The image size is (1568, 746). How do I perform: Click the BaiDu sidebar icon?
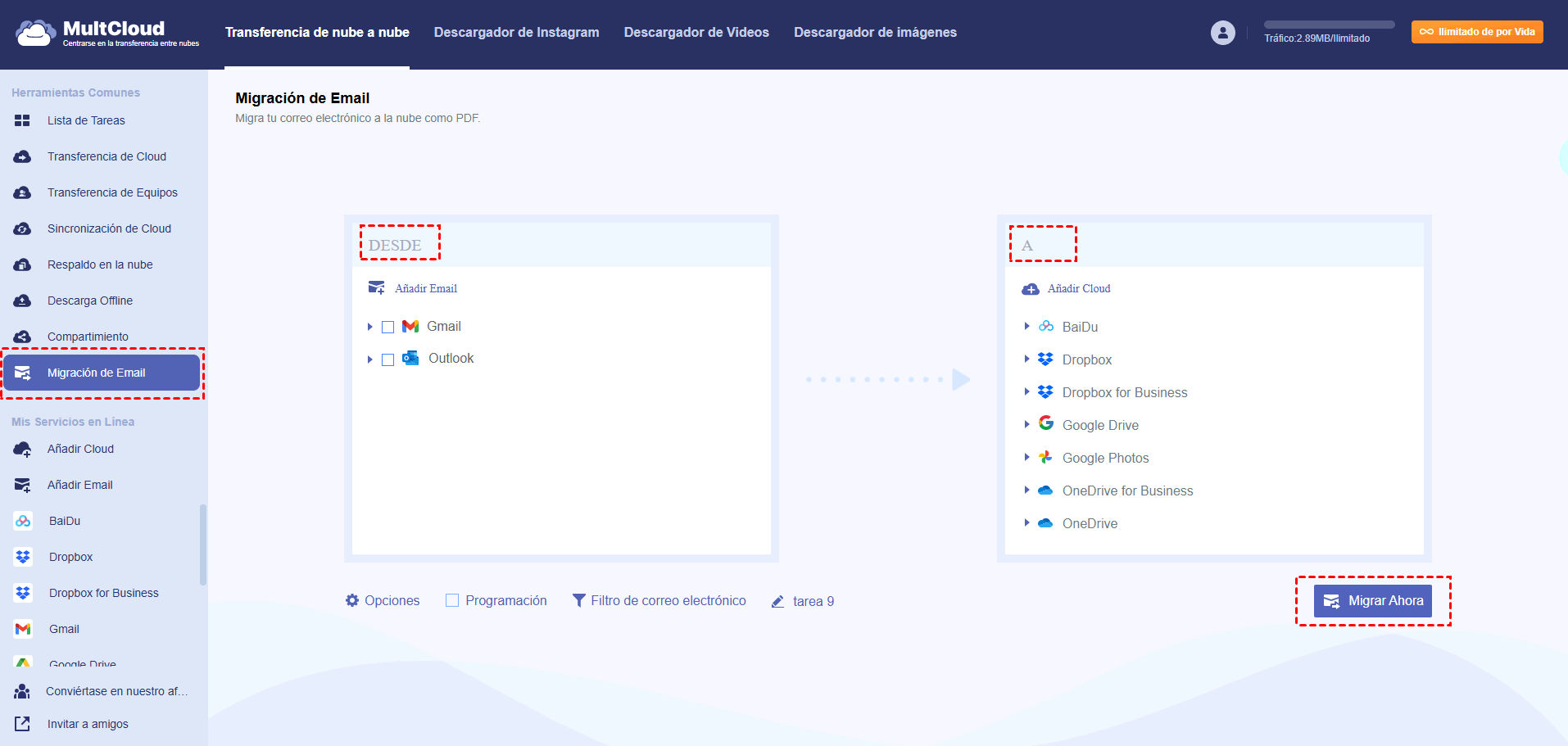[23, 521]
